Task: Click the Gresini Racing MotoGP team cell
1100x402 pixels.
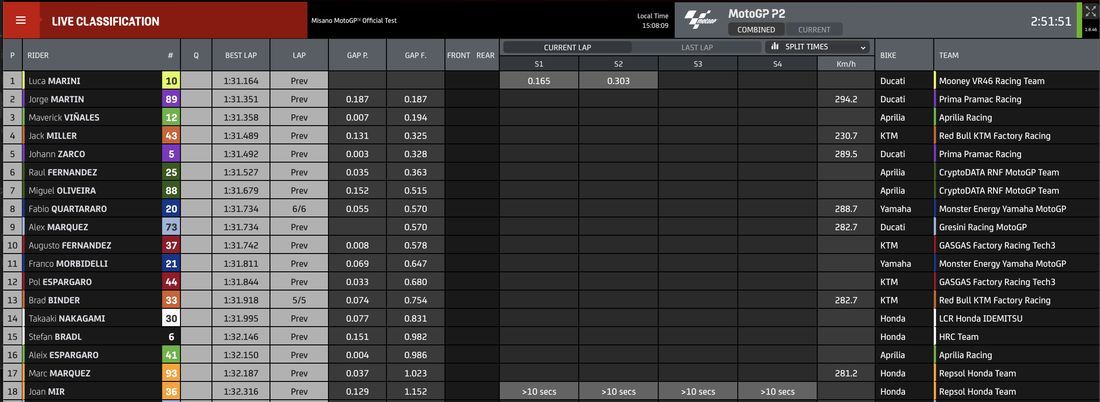Action: pos(1017,227)
